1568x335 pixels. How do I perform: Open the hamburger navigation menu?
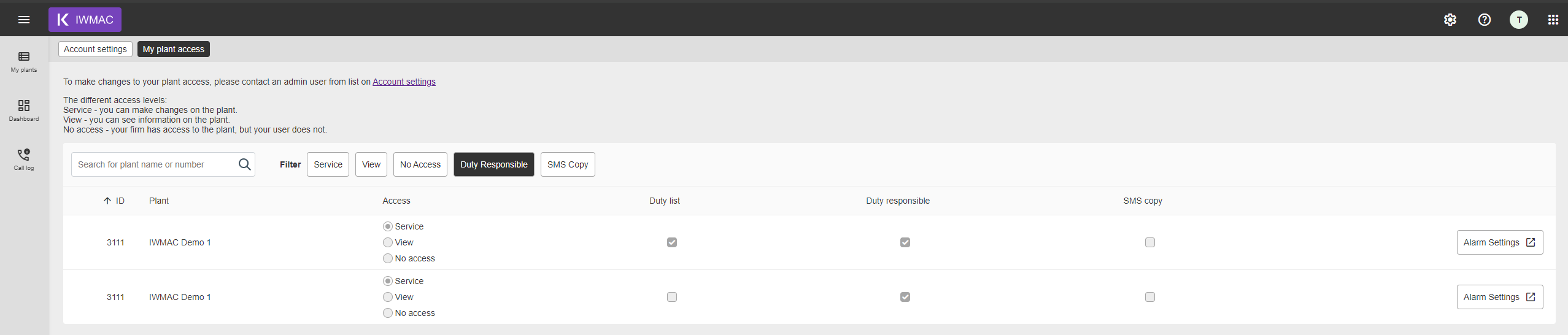coord(24,20)
